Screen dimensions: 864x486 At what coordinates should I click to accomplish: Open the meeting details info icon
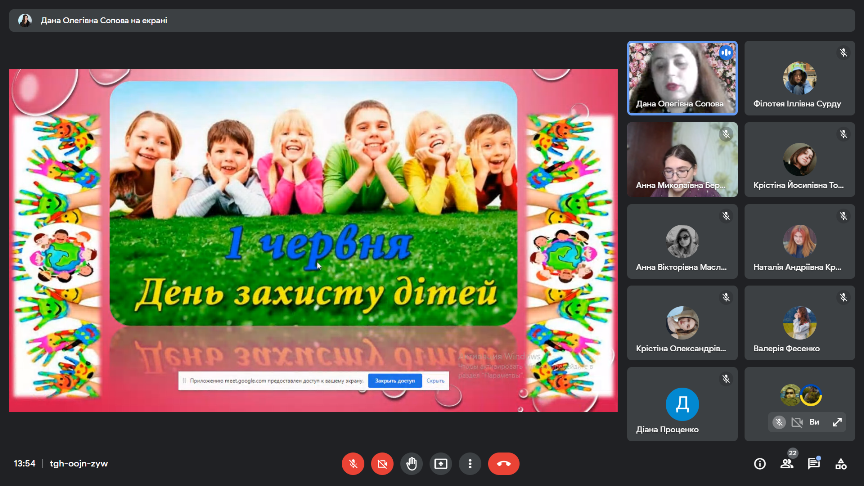point(760,464)
